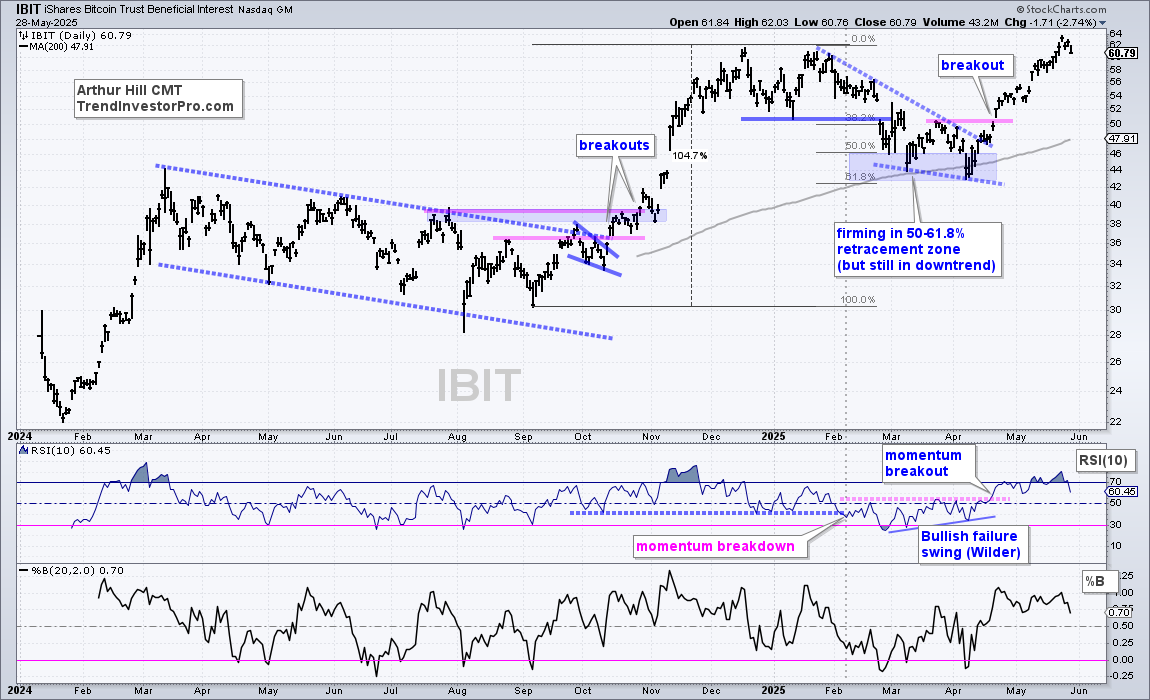The height and width of the screenshot is (700, 1150).
Task: Click the TrendInvestorPro.com text
Action: click(x=155, y=106)
